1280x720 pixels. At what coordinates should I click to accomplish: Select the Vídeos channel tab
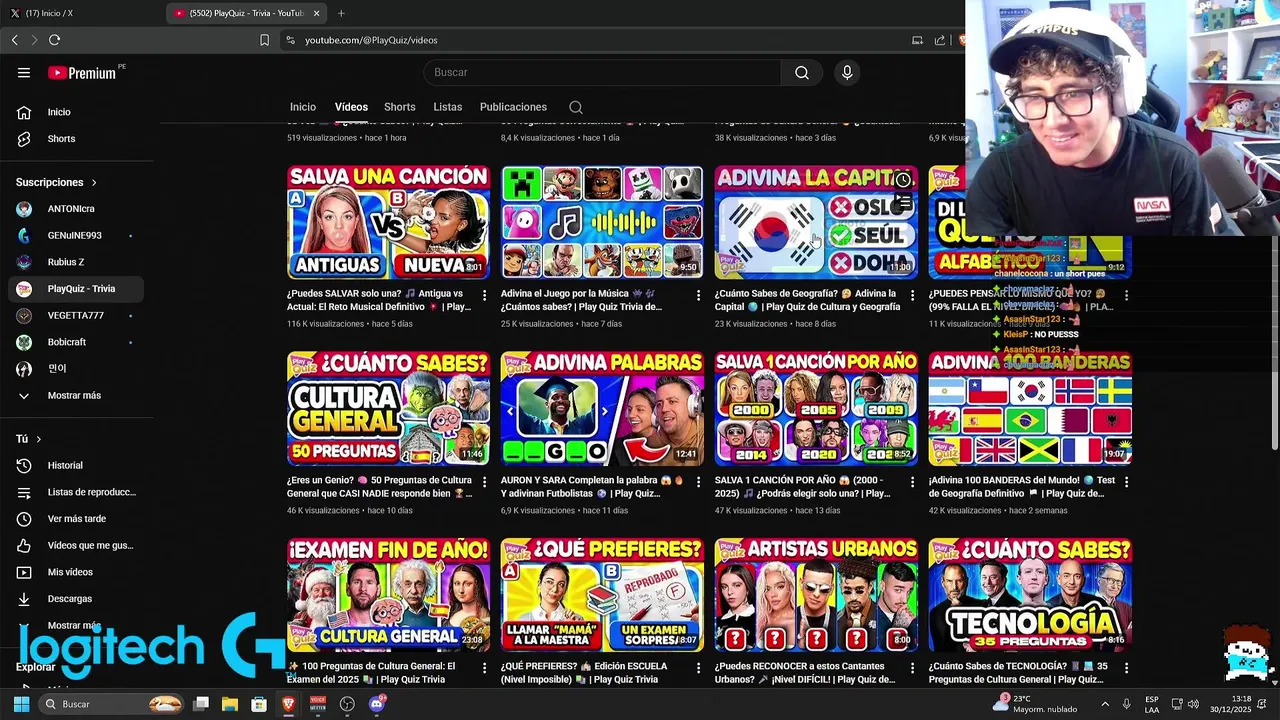click(351, 107)
